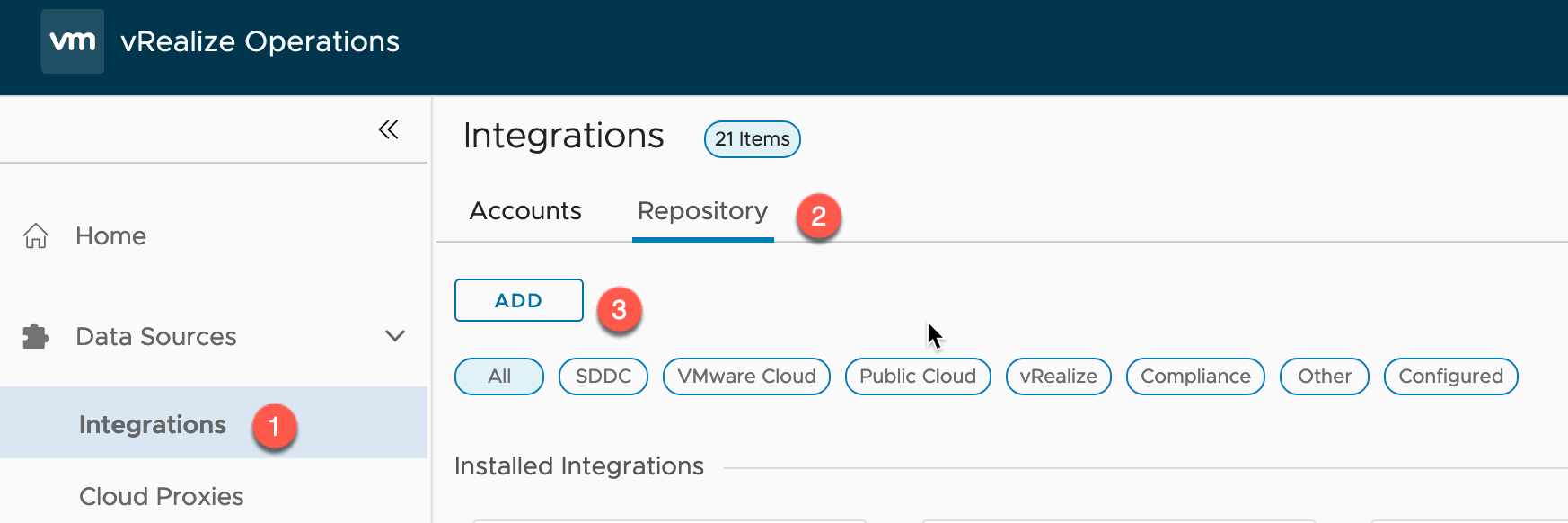Viewport: 1568px width, 523px height.
Task: Show only Configured integrations
Action: tap(1451, 377)
